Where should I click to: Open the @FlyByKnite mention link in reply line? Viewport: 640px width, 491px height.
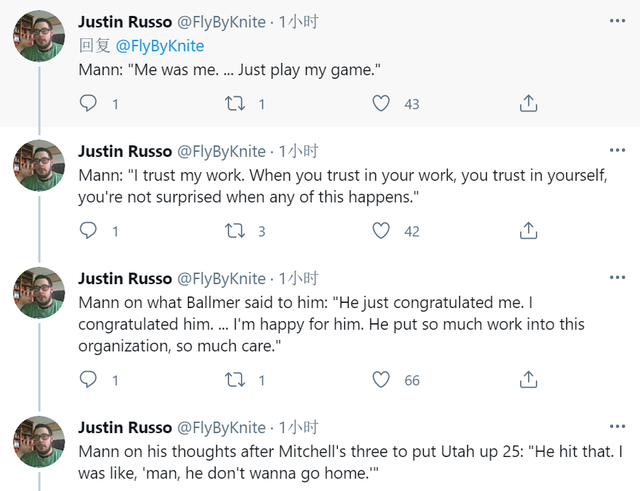coord(160,46)
